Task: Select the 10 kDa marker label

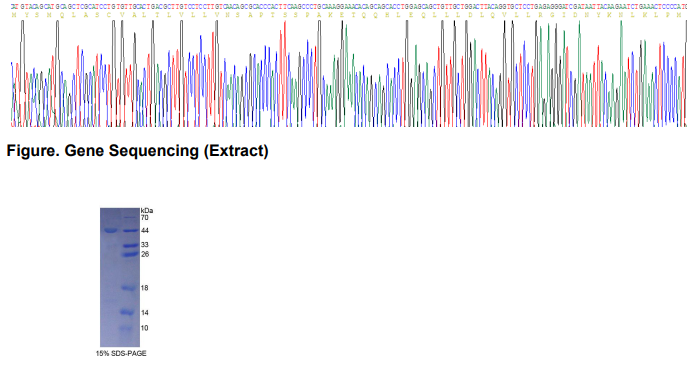Action: click(144, 328)
